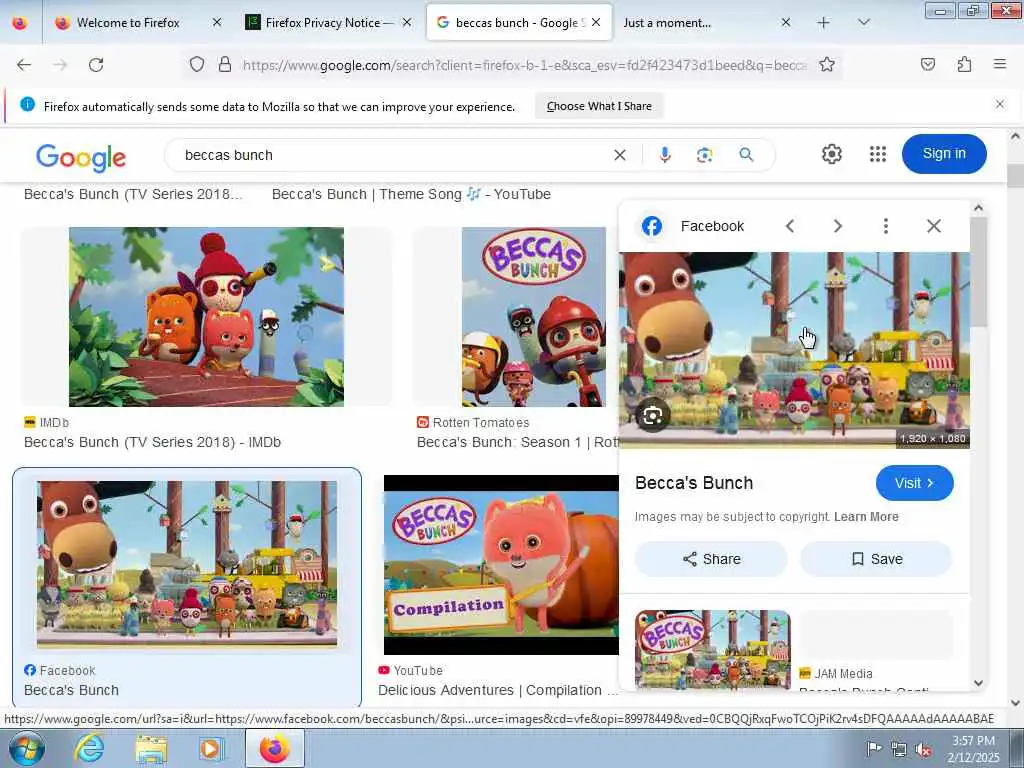Switch to Welcome to Firefox tab
This screenshot has width=1024, height=768.
(x=128, y=23)
